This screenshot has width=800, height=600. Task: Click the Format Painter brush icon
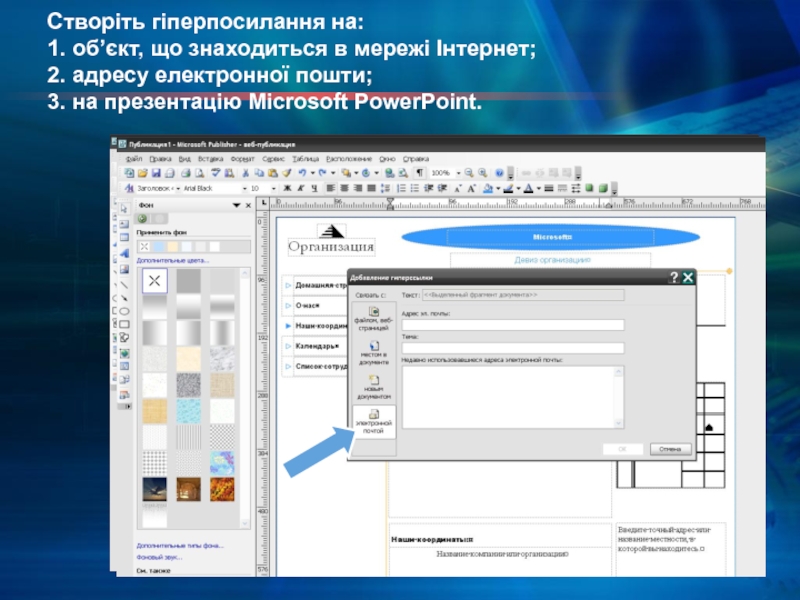[286, 173]
